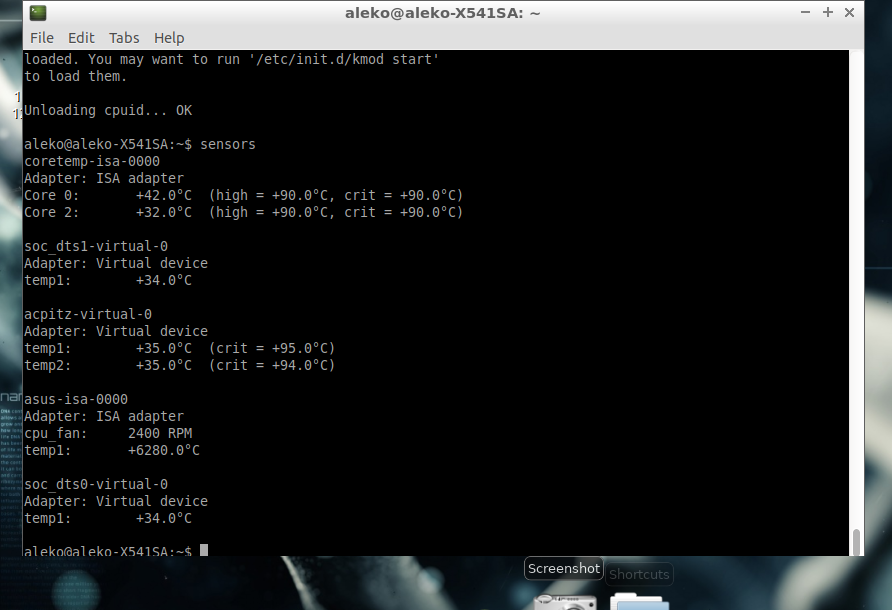Minimize the terminal window

805,12
